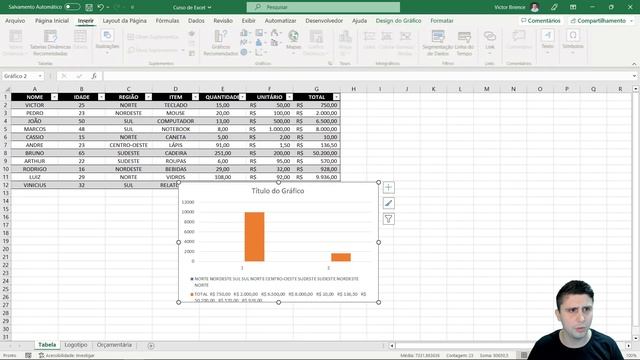The width and height of the screenshot is (640, 360).
Task: Open the Design do Gráfico tab
Action: point(398,20)
